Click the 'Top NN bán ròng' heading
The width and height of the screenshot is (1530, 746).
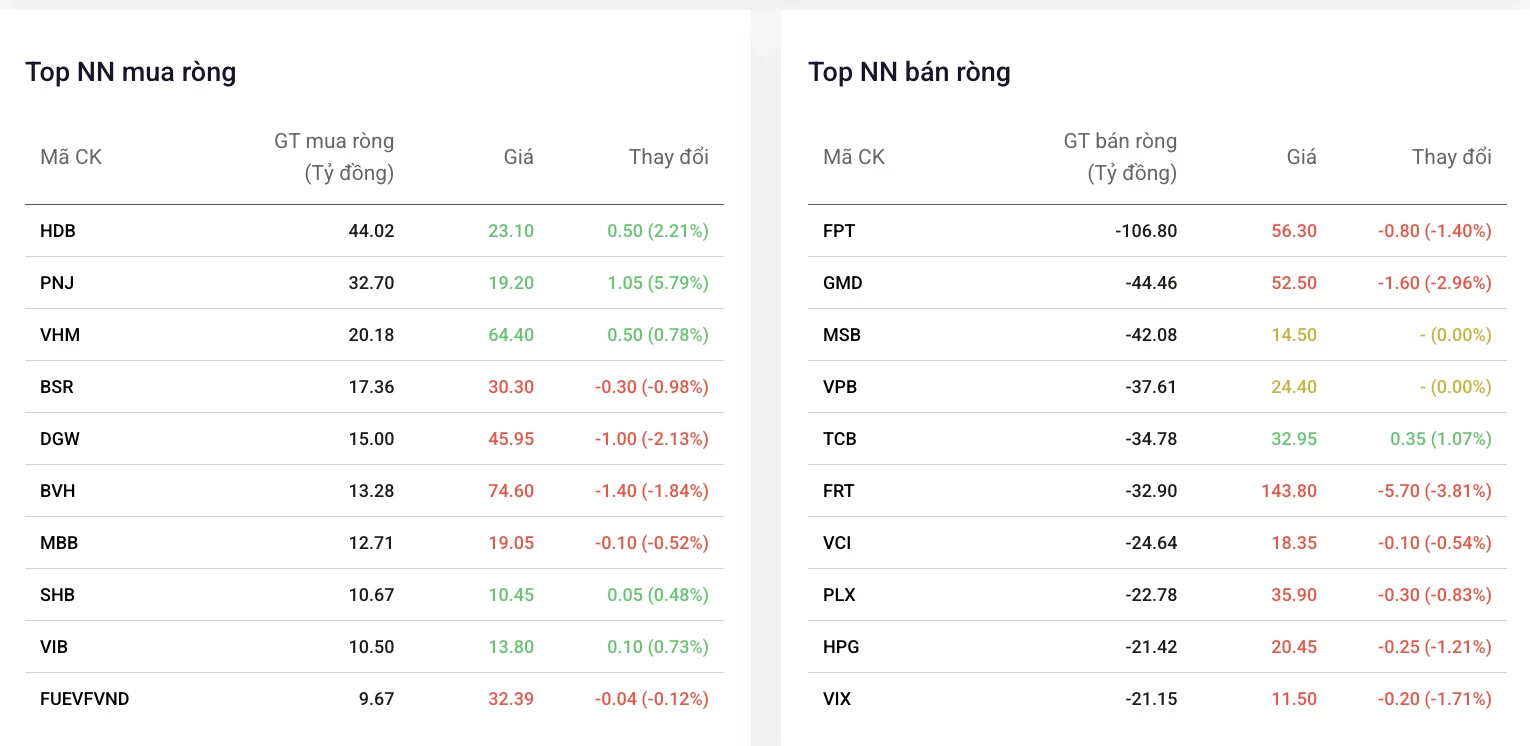[910, 72]
